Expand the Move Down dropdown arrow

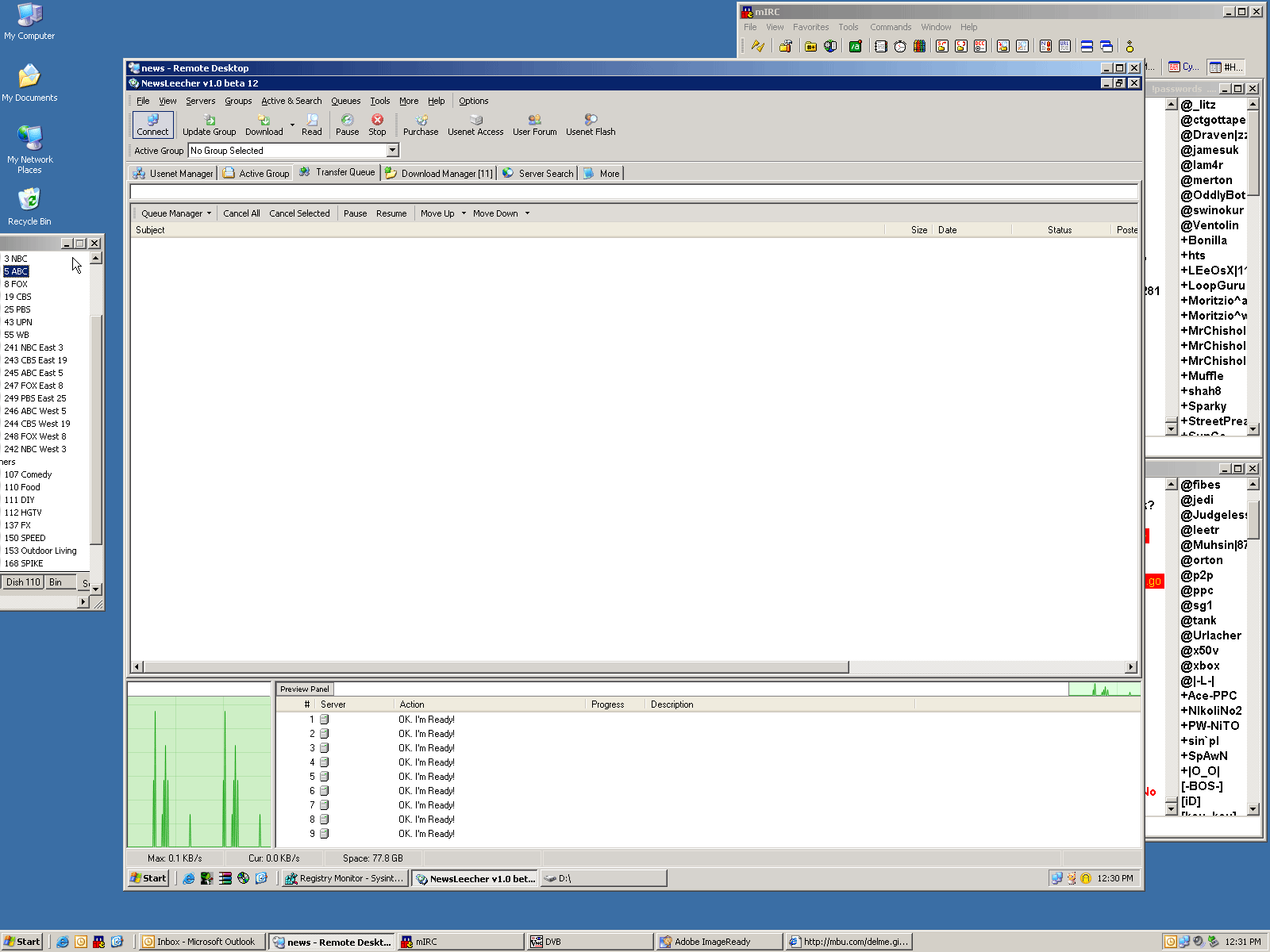[x=527, y=213]
